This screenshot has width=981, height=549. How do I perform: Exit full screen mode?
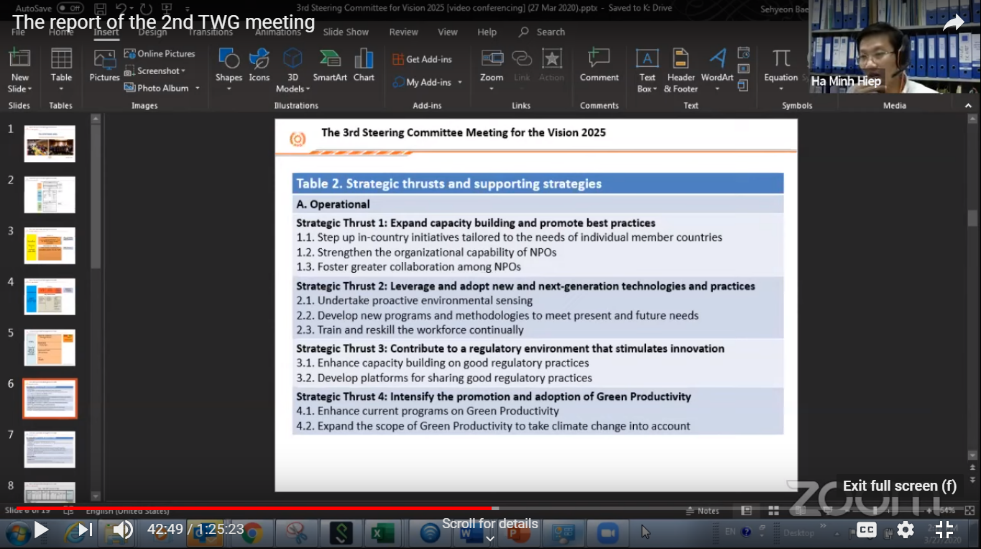pyautogui.click(x=944, y=530)
